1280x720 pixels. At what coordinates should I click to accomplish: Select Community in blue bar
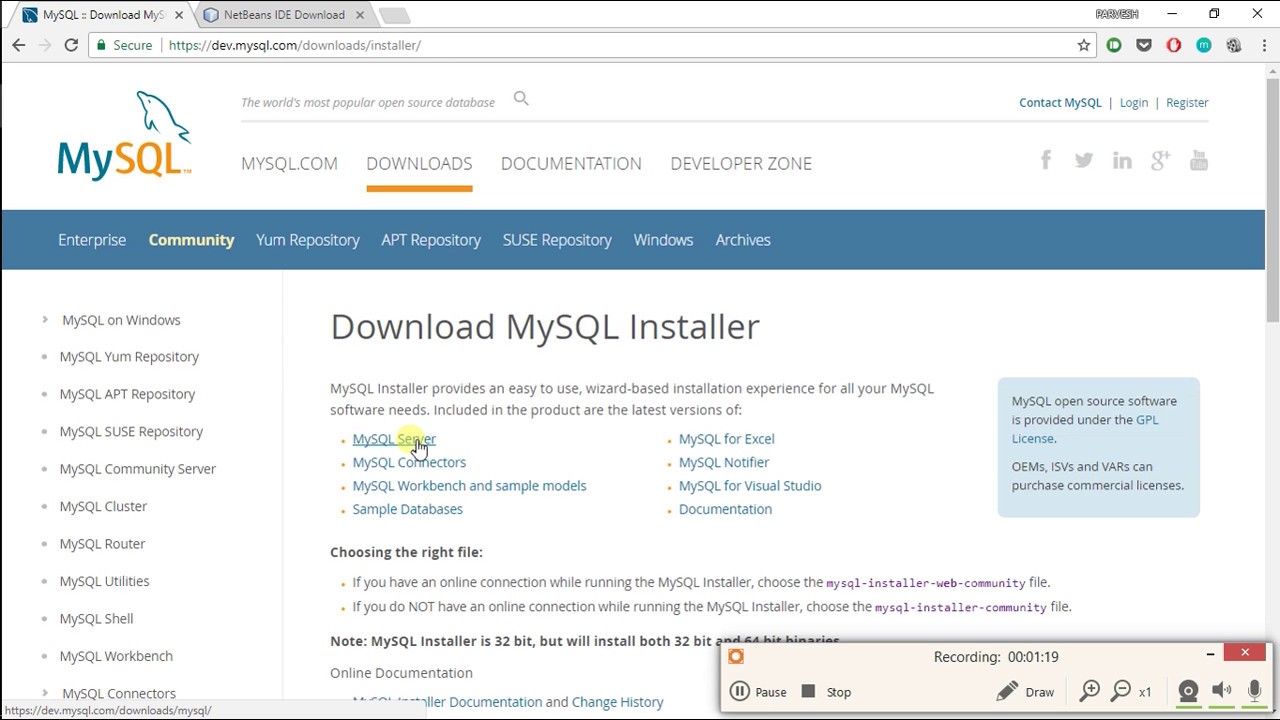[x=191, y=240]
